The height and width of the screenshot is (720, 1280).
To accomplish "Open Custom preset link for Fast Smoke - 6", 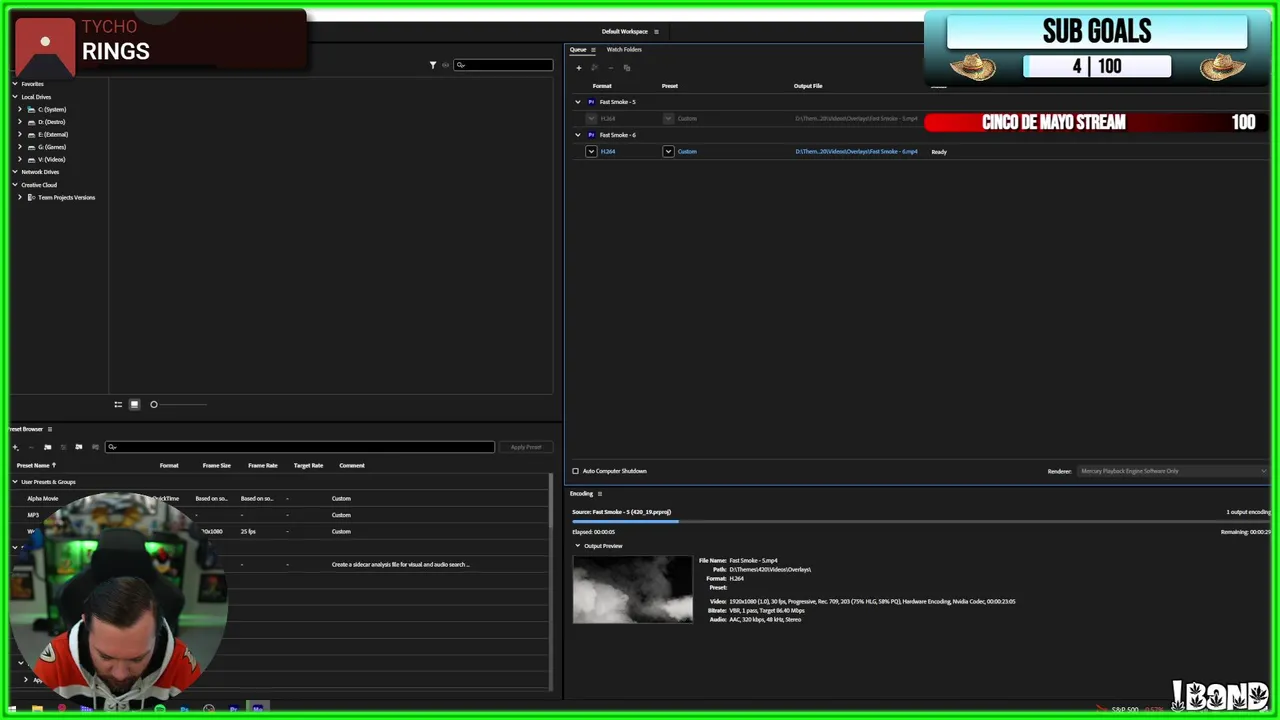I will [x=687, y=152].
